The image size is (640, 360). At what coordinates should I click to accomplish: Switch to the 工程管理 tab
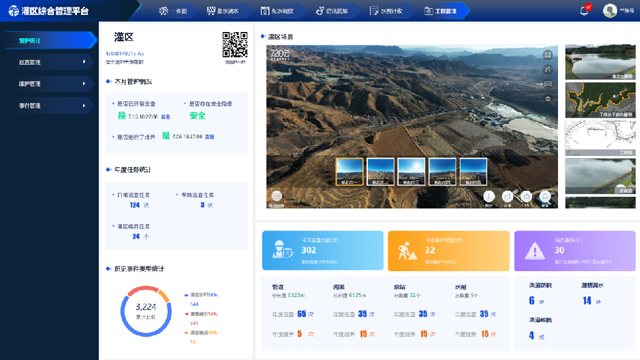[441, 11]
